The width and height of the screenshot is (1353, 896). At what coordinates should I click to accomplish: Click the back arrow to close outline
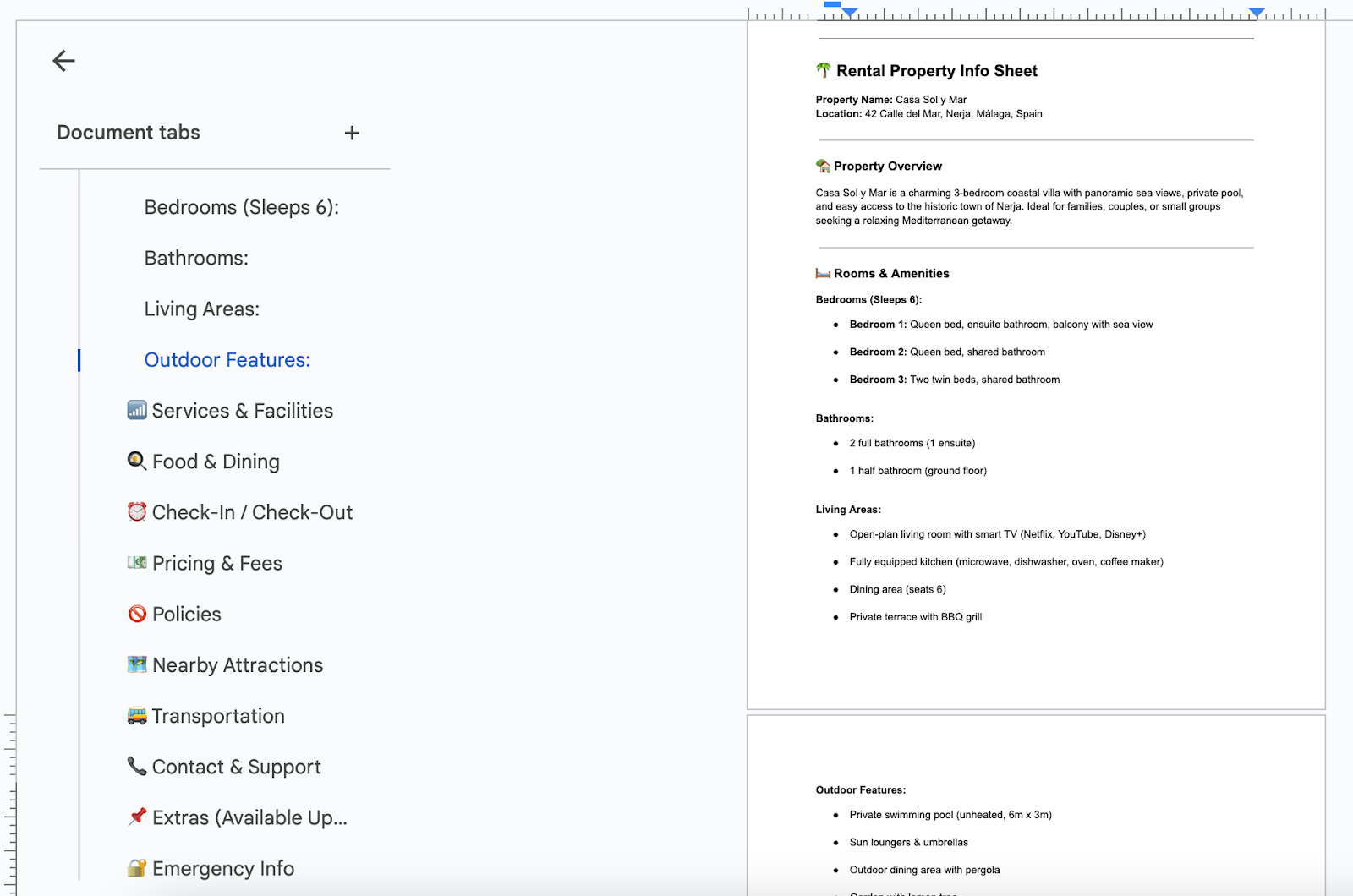(x=63, y=61)
